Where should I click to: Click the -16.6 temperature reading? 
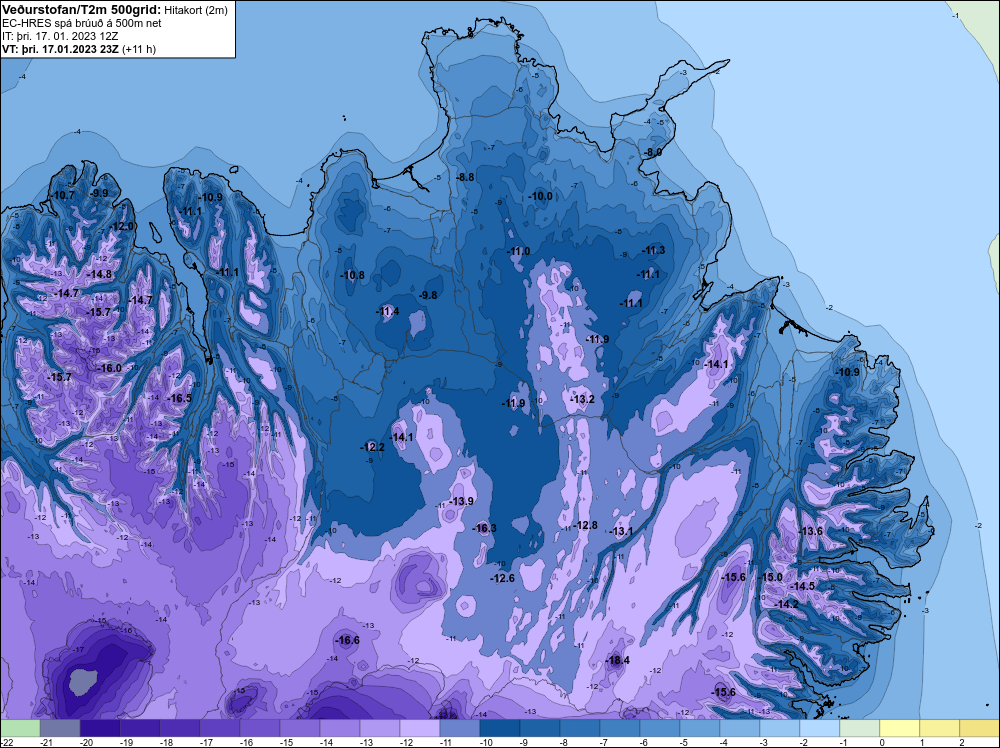click(348, 640)
